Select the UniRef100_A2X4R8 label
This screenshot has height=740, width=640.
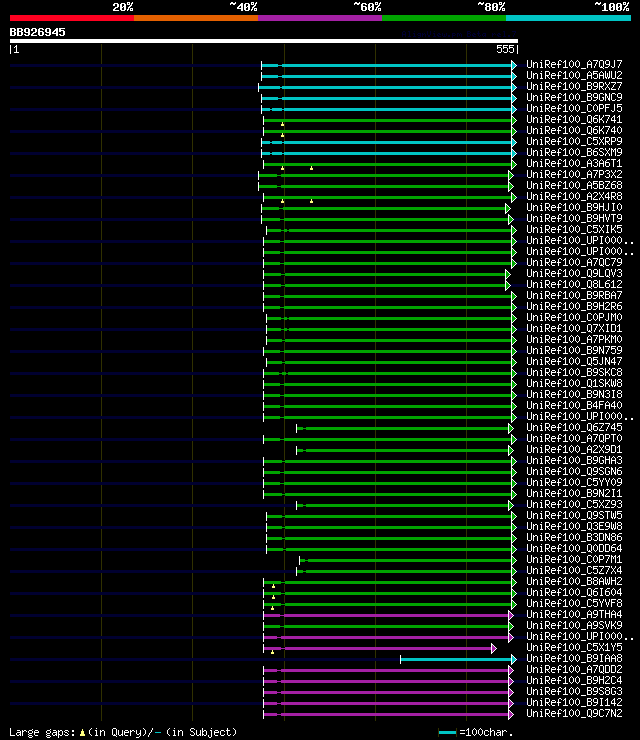tap(574, 196)
